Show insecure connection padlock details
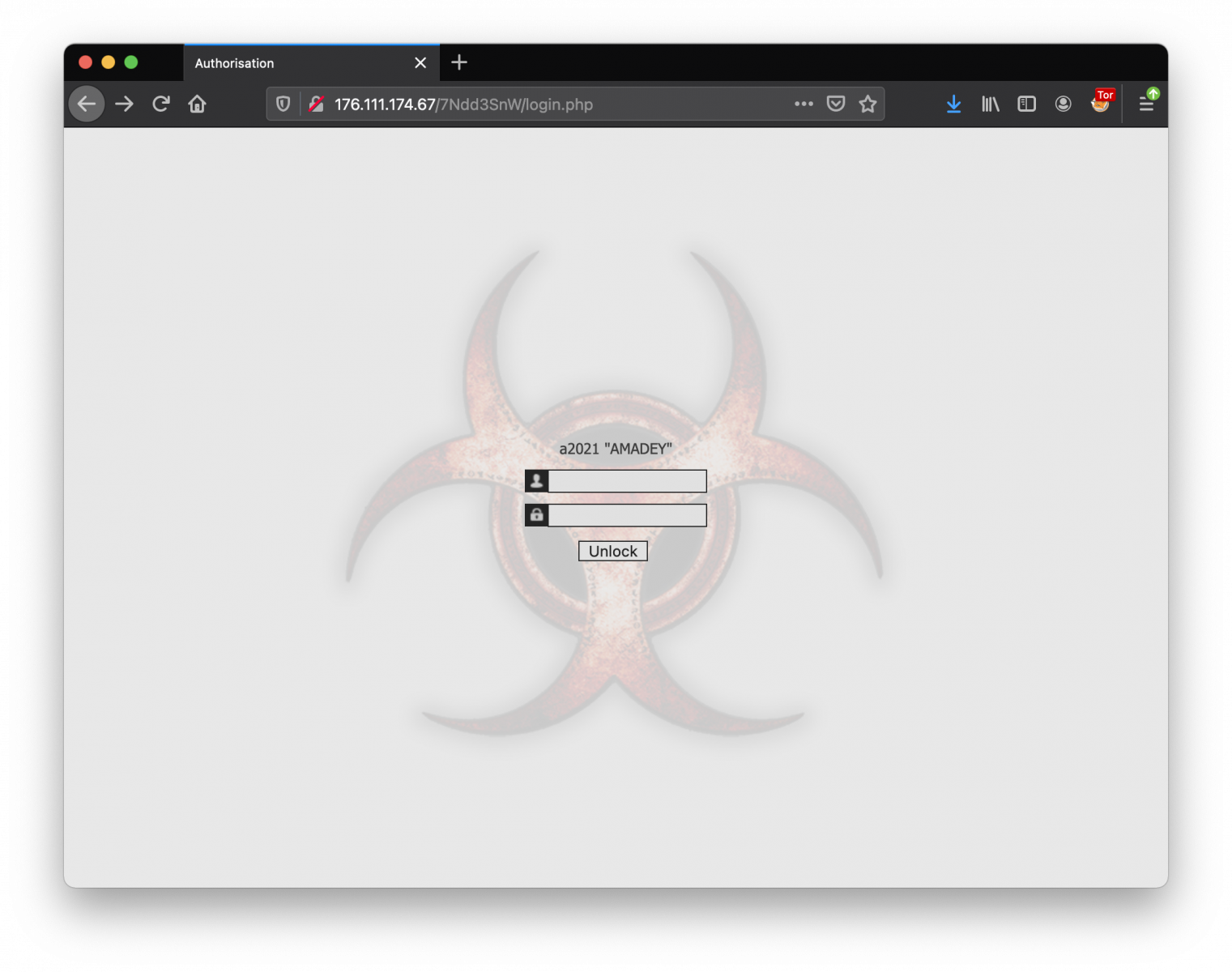This screenshot has height=972, width=1232. 317,104
